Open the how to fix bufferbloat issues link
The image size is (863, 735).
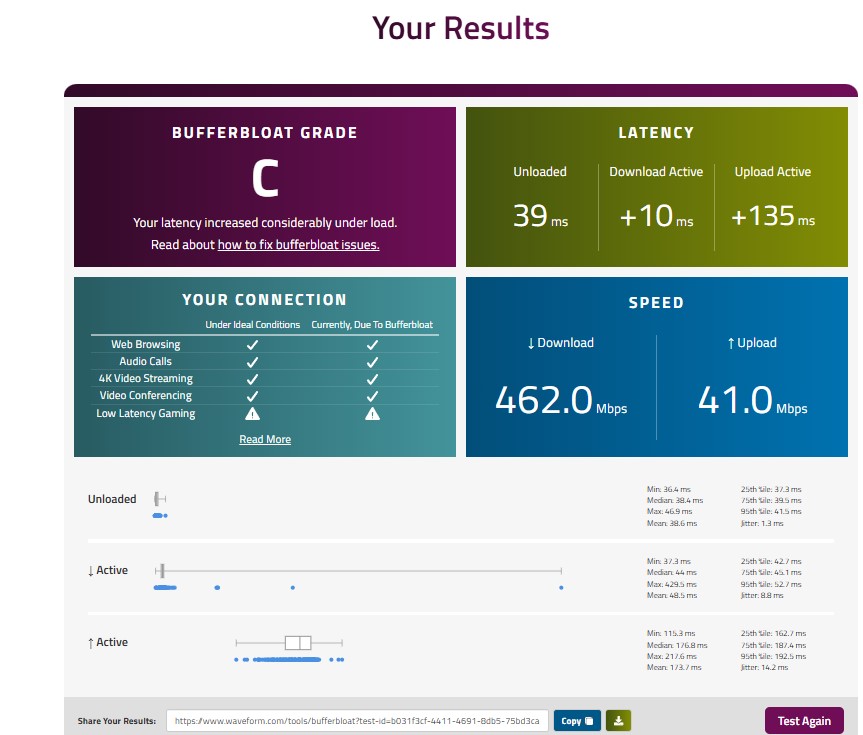[298, 244]
